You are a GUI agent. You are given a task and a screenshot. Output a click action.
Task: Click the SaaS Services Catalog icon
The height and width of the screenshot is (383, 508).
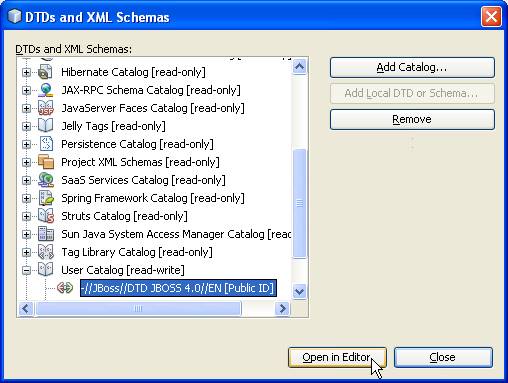[46, 180]
